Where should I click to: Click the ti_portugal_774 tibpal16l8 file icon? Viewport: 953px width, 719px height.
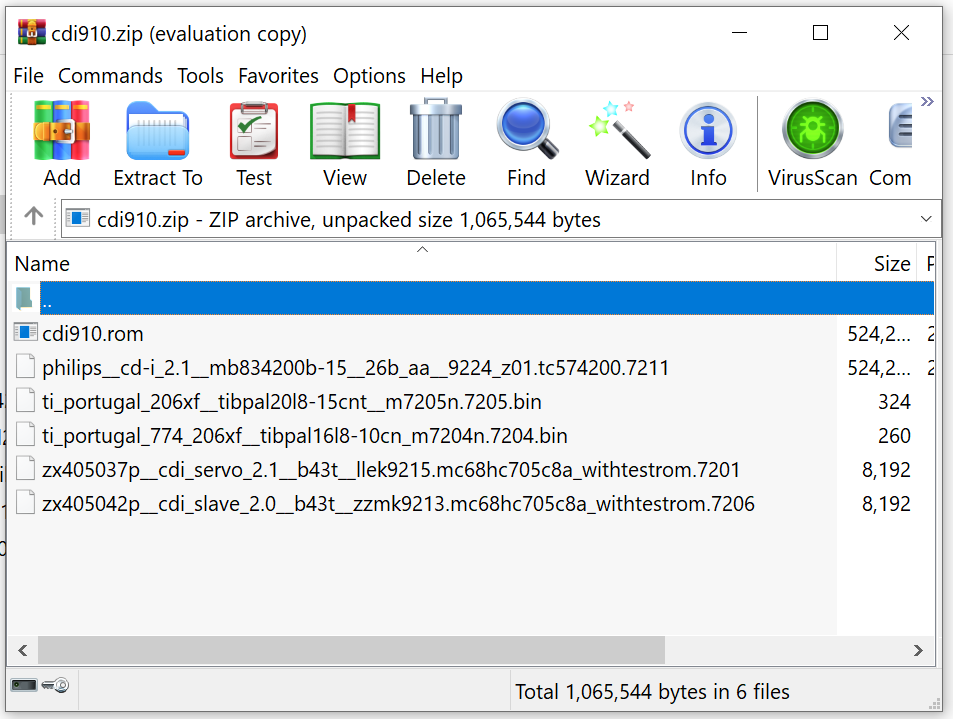point(26,435)
